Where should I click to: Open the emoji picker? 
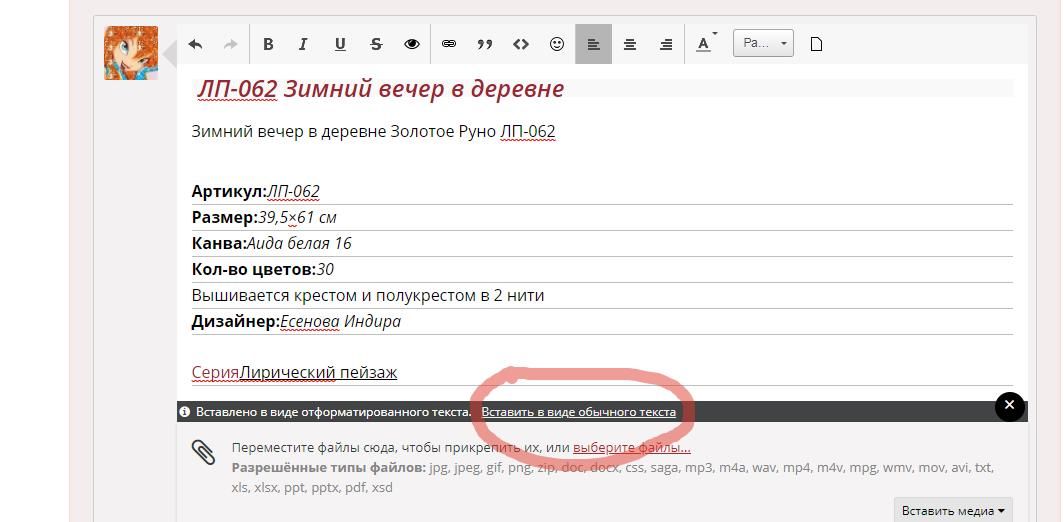pos(557,44)
